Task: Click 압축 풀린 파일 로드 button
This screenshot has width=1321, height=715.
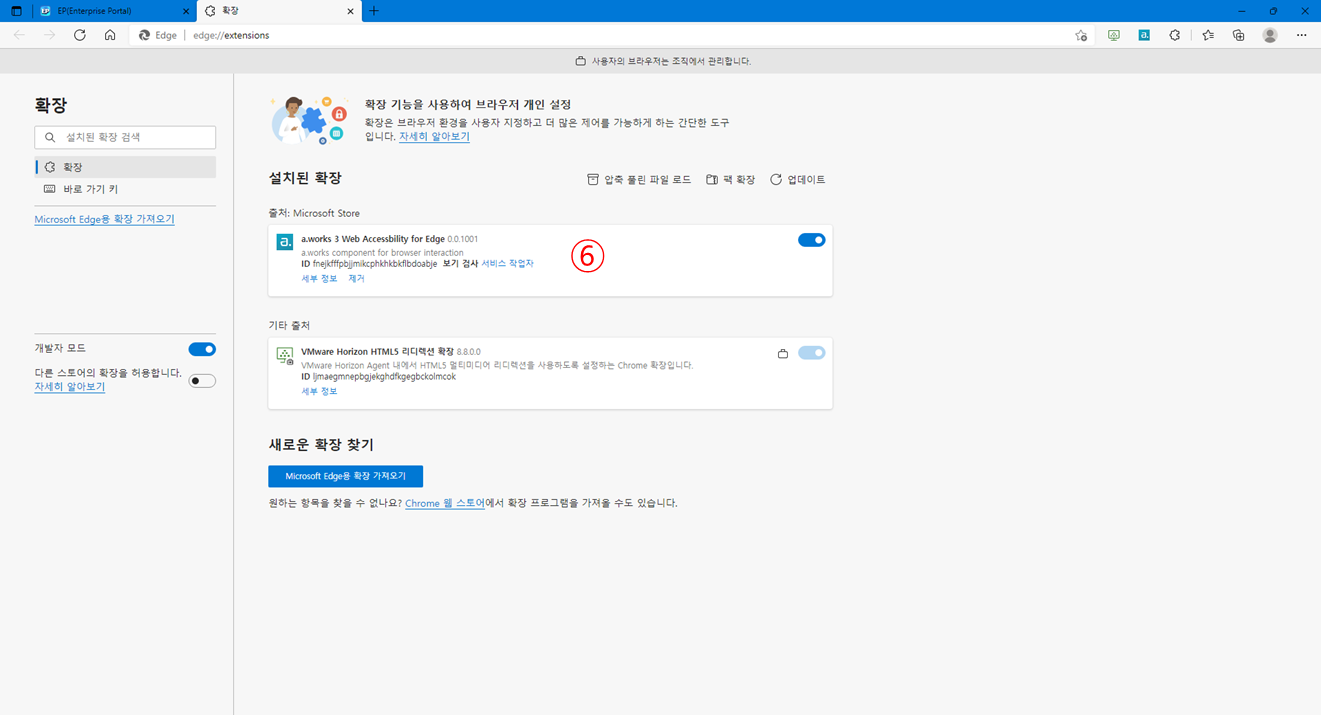Action: click(x=639, y=180)
